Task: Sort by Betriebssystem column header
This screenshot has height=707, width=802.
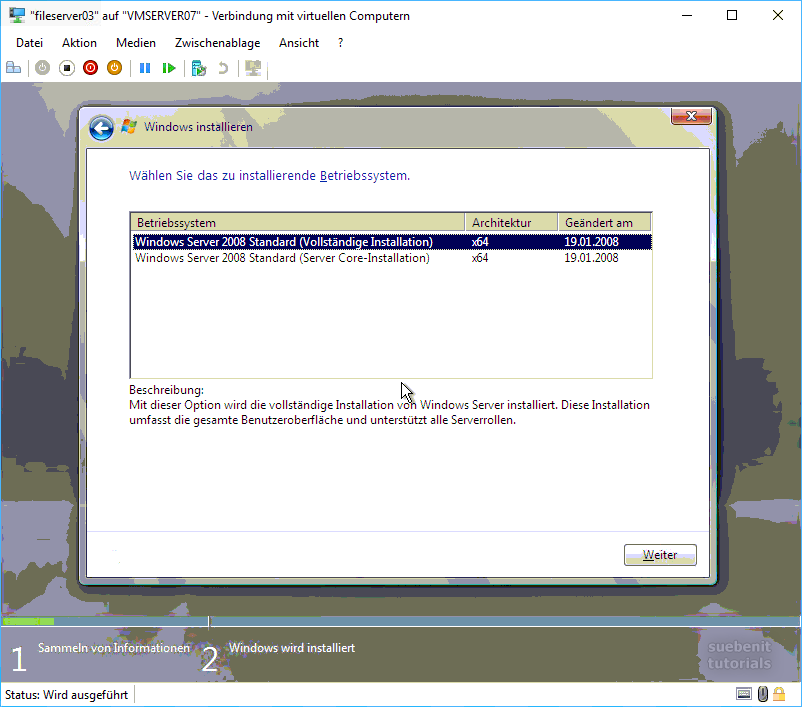Action: coord(298,223)
